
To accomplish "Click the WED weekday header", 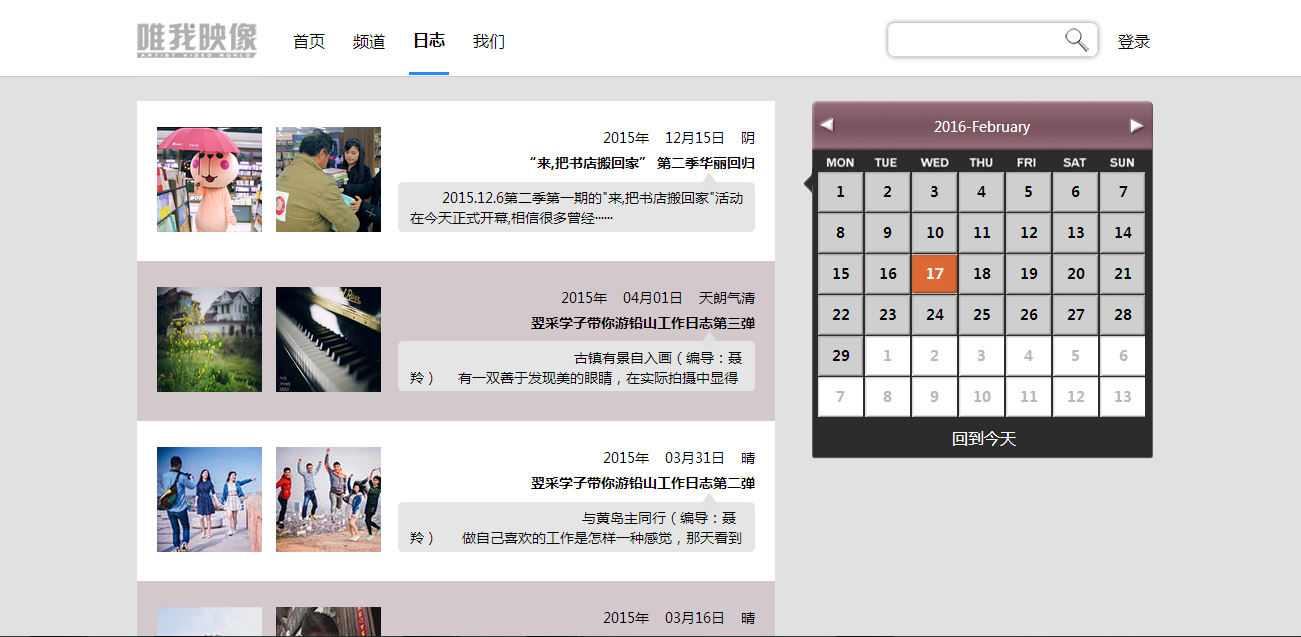I will pos(935,162).
